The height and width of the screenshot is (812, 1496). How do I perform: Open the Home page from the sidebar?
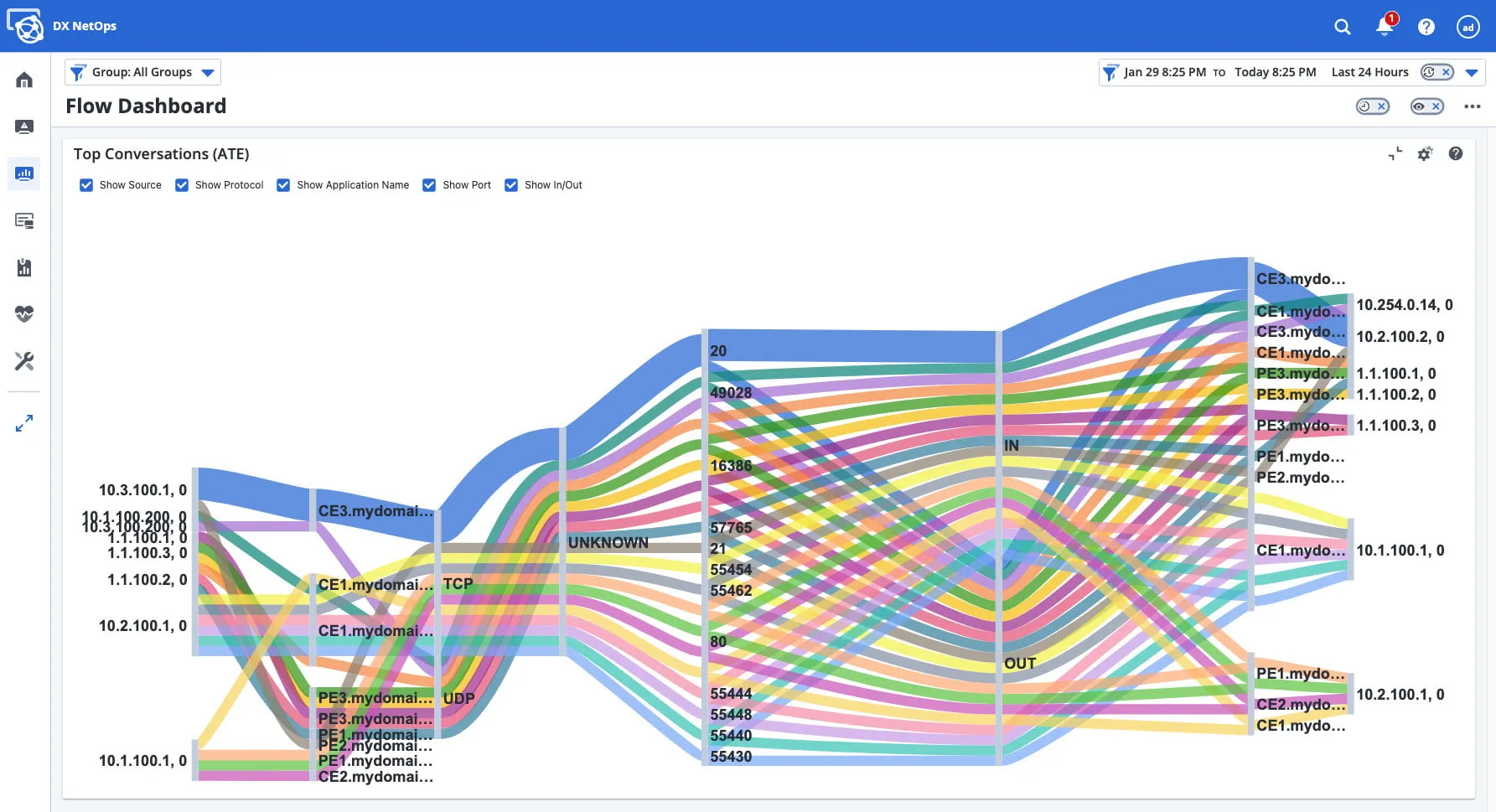point(23,80)
